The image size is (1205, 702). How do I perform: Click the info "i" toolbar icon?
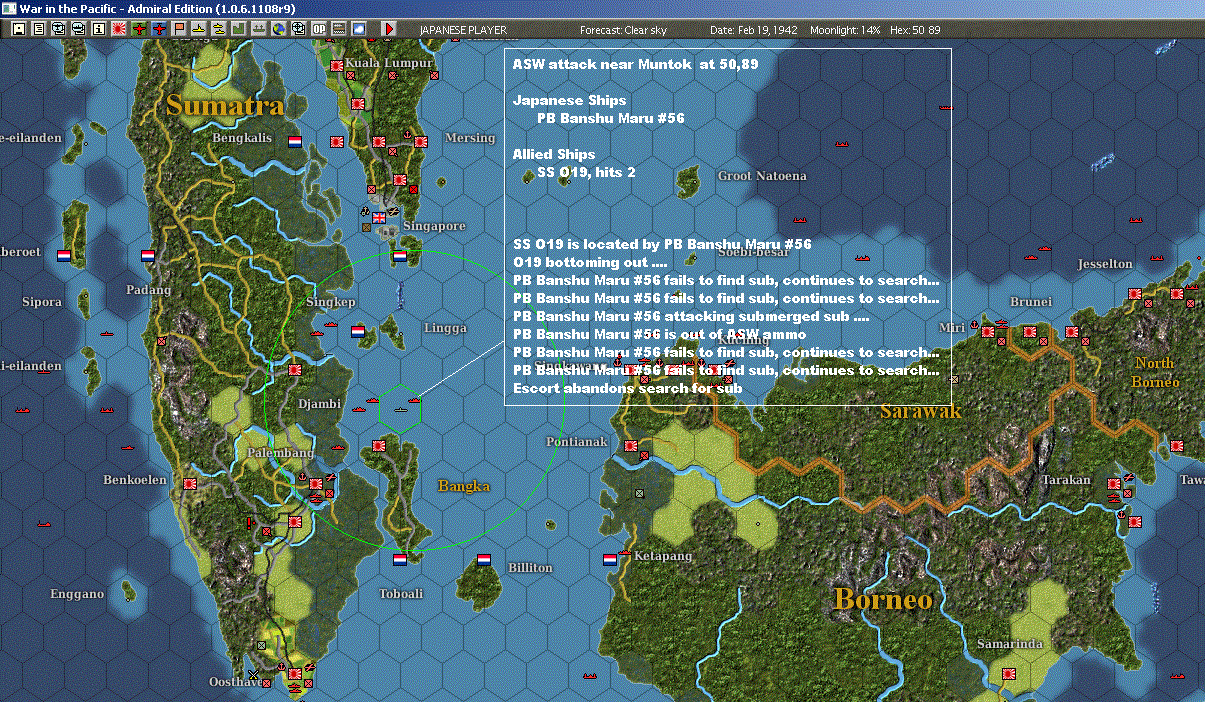pyautogui.click(x=98, y=29)
